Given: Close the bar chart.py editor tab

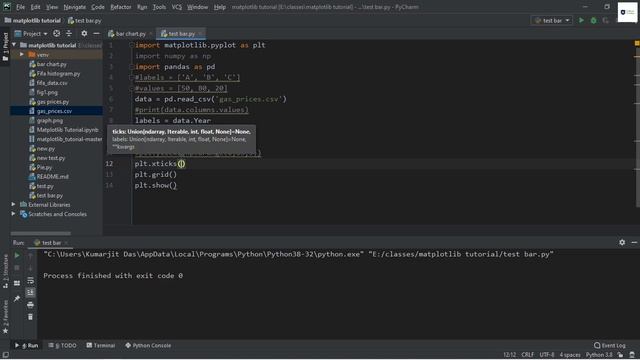Looking at the screenshot, I should tap(151, 33).
